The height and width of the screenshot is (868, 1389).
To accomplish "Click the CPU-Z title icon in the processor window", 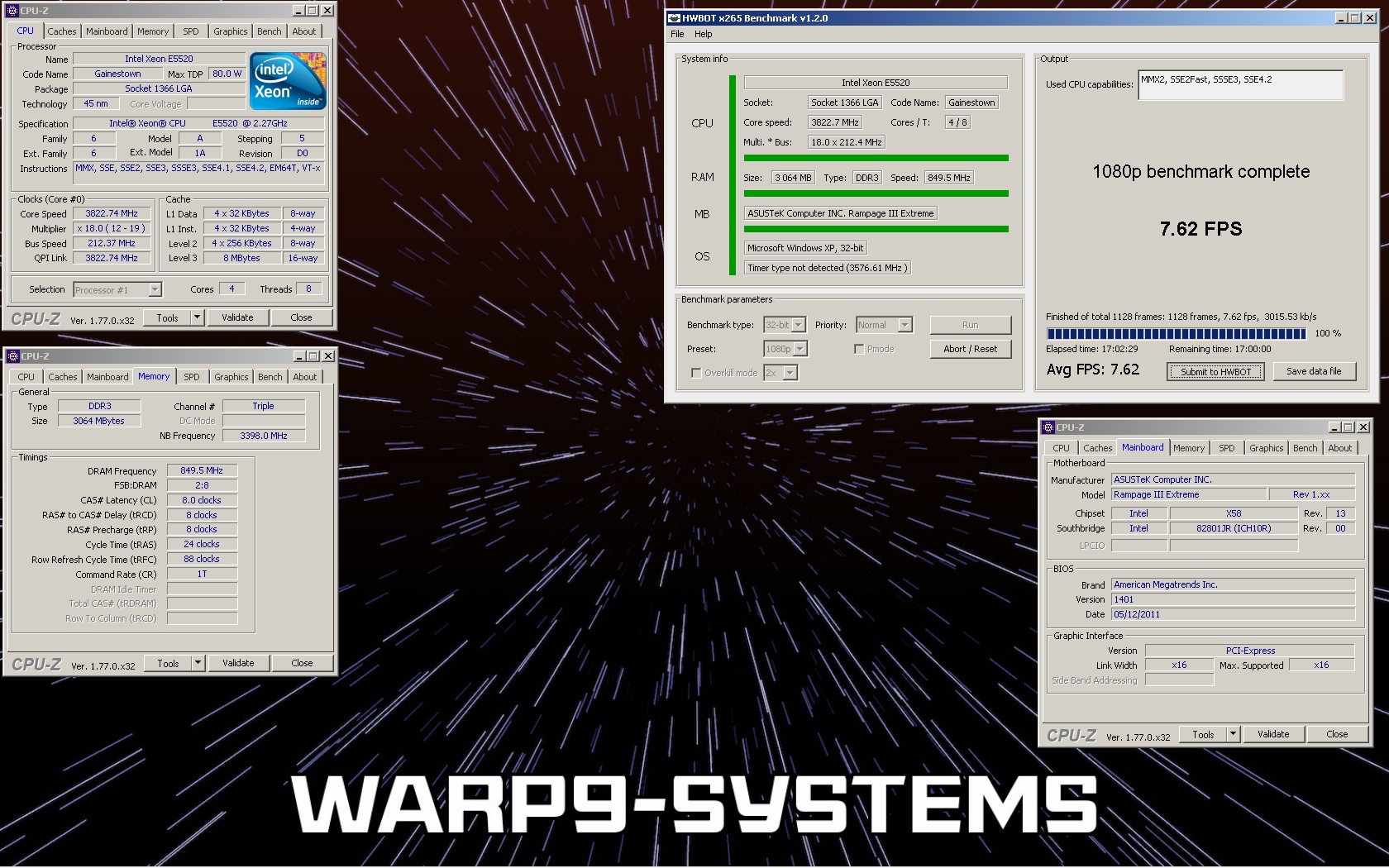I will [x=12, y=11].
